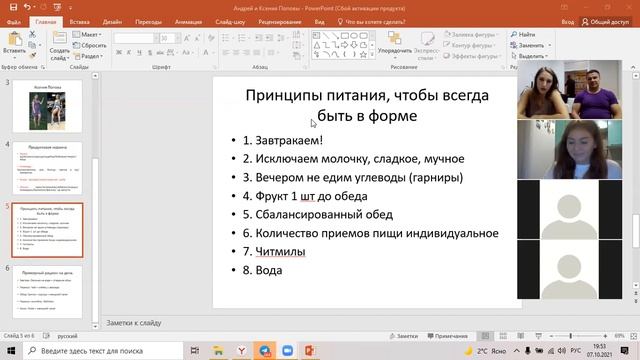Start slideshow from status bar icon

[x=538, y=336]
